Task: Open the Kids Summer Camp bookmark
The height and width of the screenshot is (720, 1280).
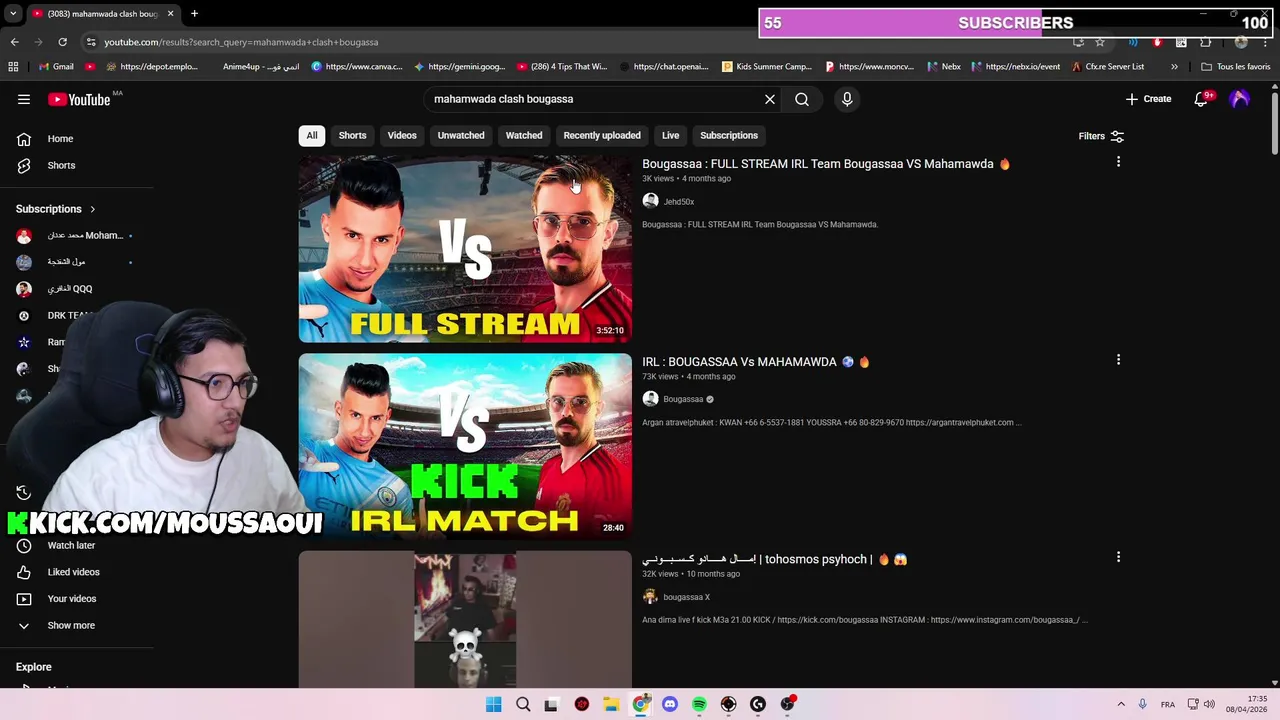Action: (x=767, y=67)
